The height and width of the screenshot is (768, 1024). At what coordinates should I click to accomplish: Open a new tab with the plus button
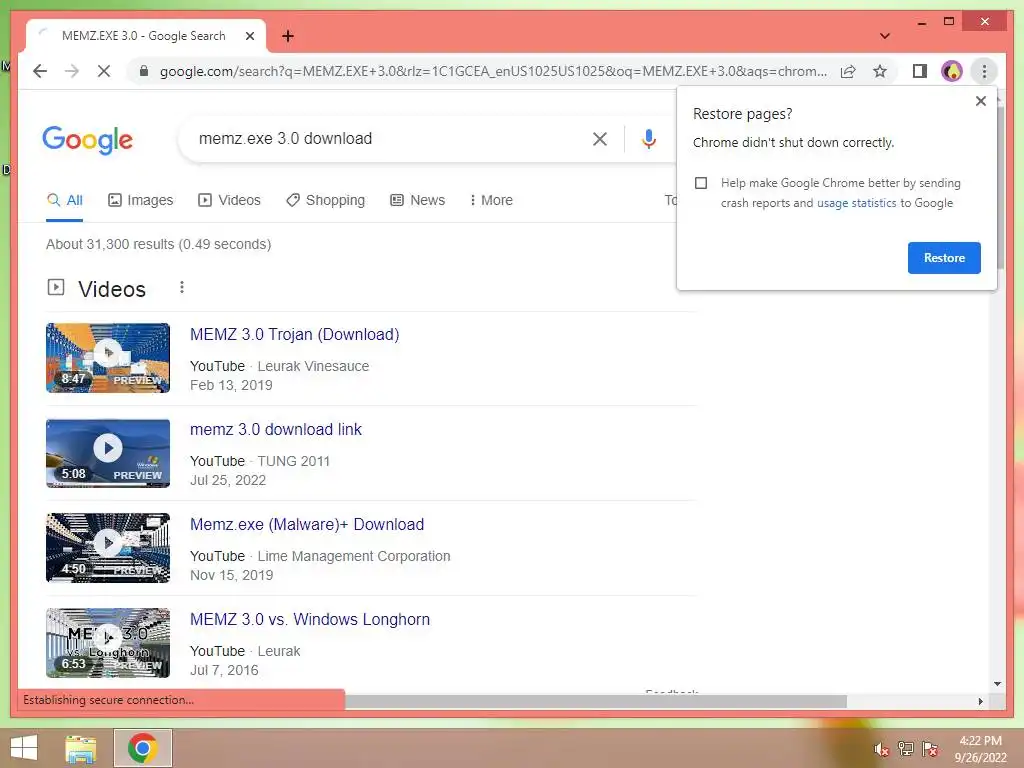tap(288, 36)
